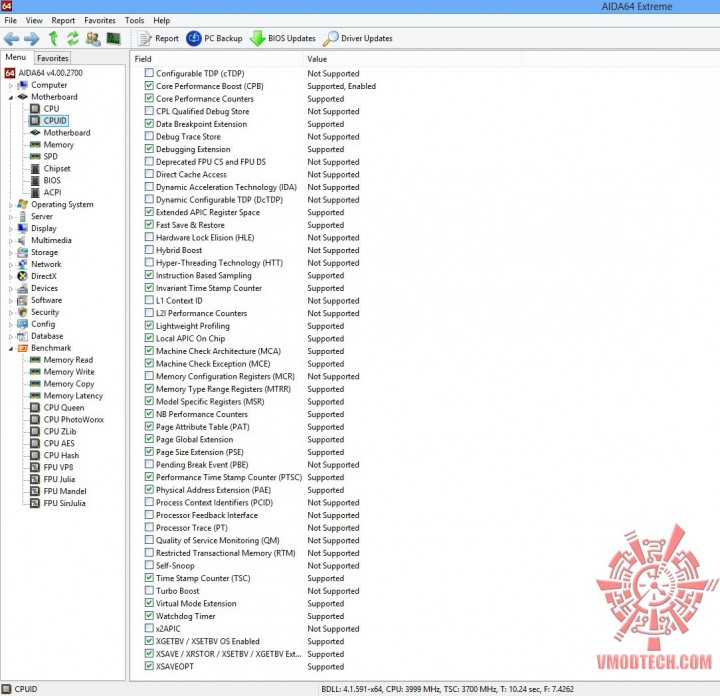The width and height of the screenshot is (720, 696).
Task: Click the PC Backup toolbar icon
Action: coord(194,39)
